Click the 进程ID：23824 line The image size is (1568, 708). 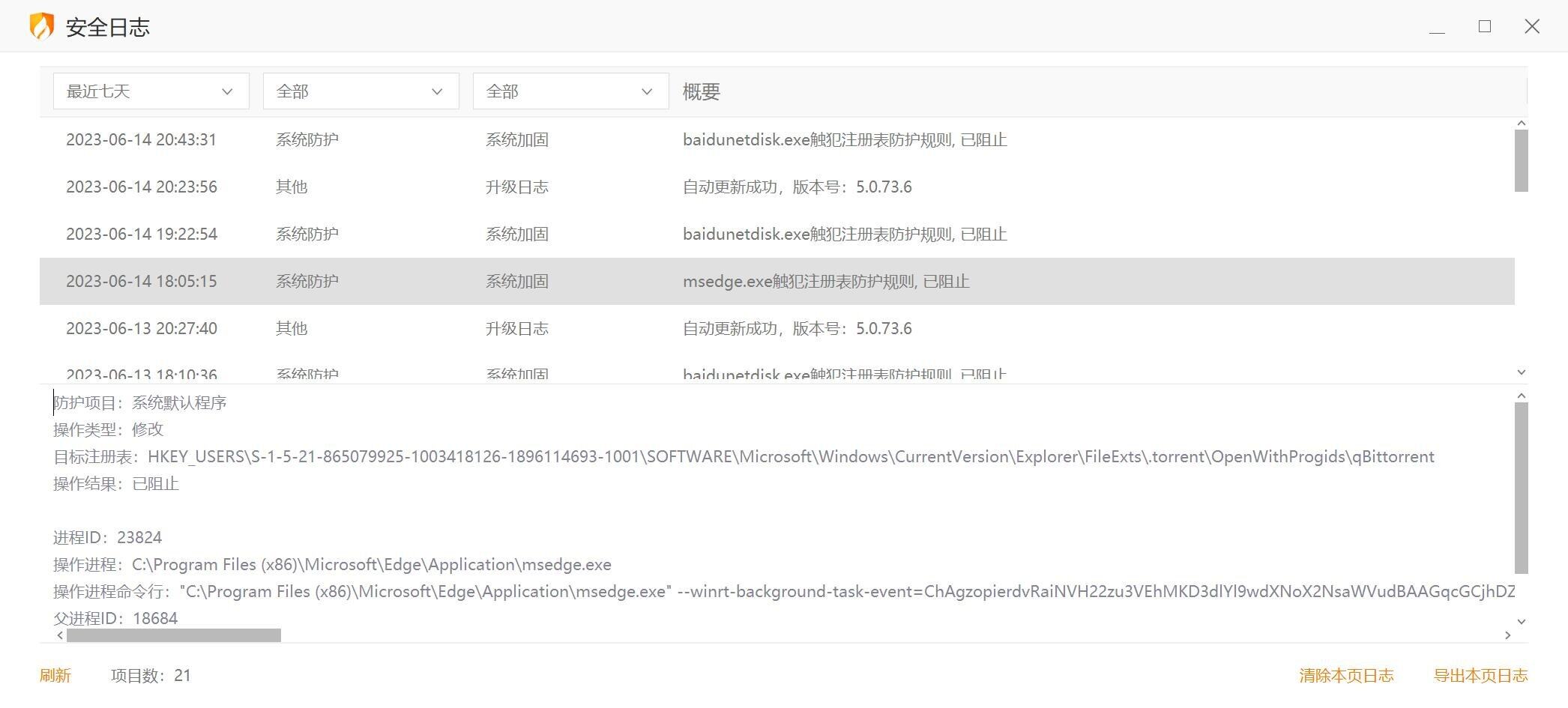point(107,538)
